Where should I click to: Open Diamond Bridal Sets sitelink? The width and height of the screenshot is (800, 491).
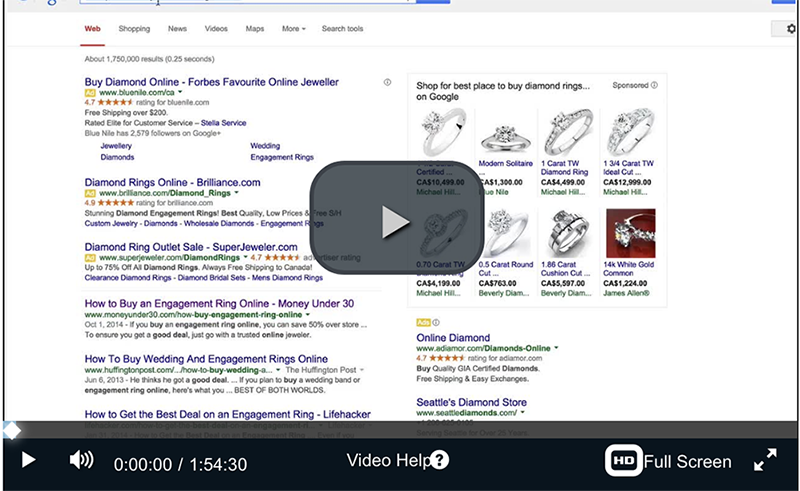pos(211,278)
